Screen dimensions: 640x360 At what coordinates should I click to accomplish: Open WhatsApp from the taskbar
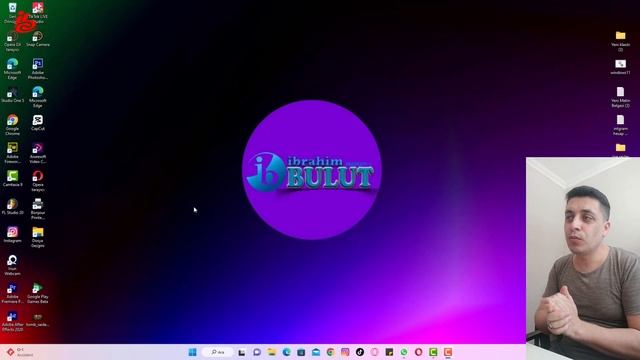click(x=404, y=352)
